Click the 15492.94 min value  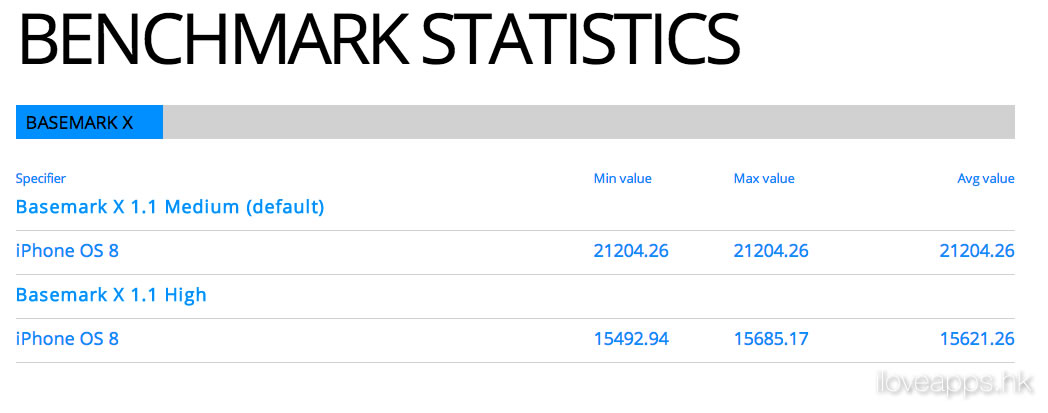pos(631,339)
